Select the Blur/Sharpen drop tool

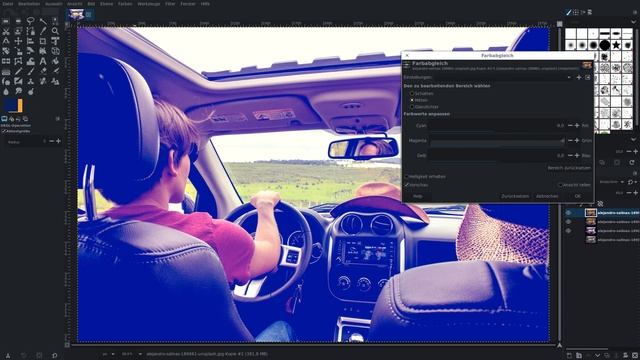coord(6,92)
